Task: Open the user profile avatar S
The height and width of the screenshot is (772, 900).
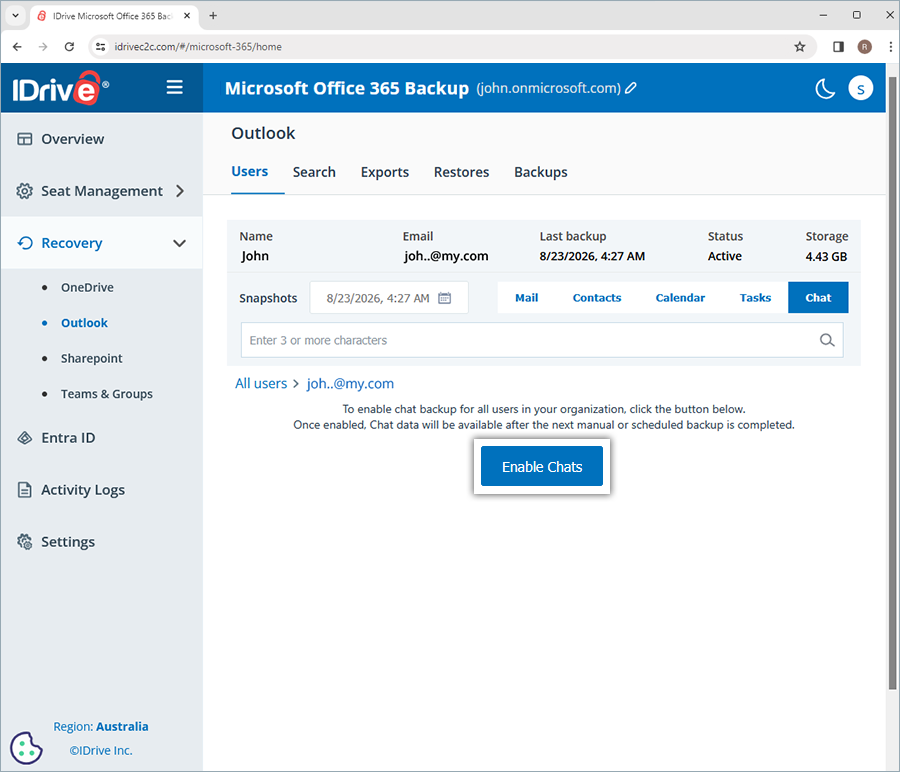Action: click(860, 88)
